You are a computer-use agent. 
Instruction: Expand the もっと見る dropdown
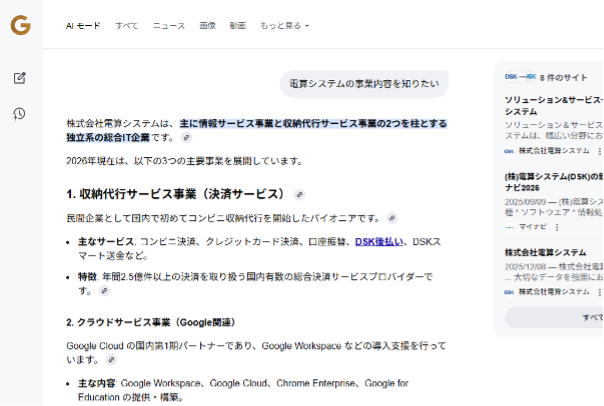[285, 26]
